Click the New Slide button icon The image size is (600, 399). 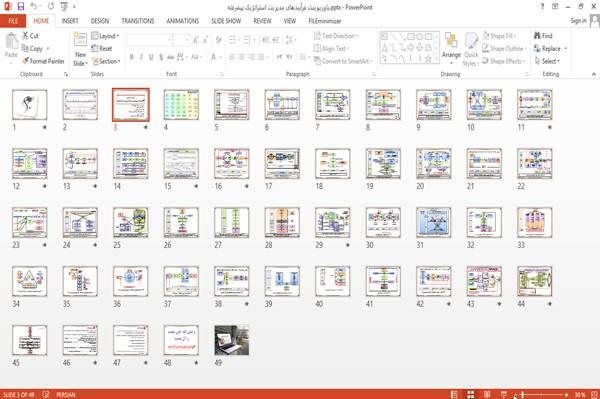(x=80, y=40)
